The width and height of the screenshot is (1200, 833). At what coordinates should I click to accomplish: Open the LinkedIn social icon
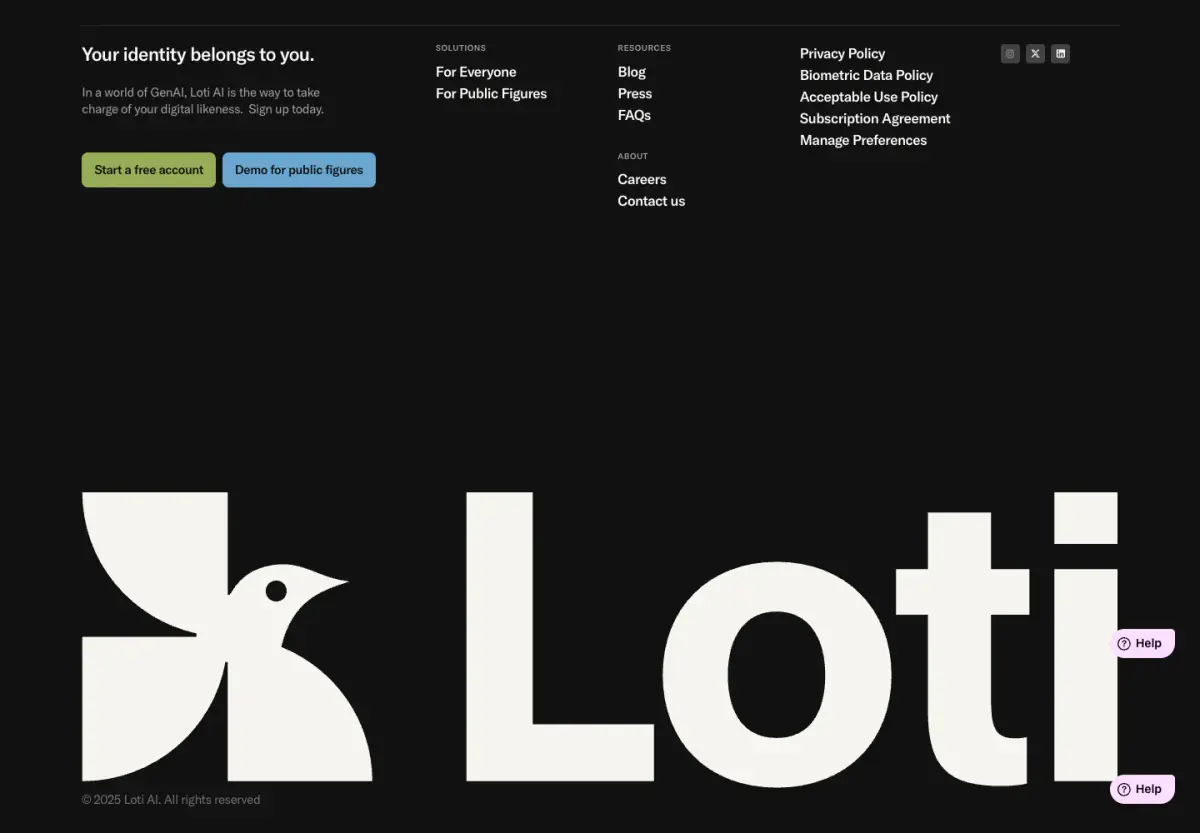click(1060, 54)
